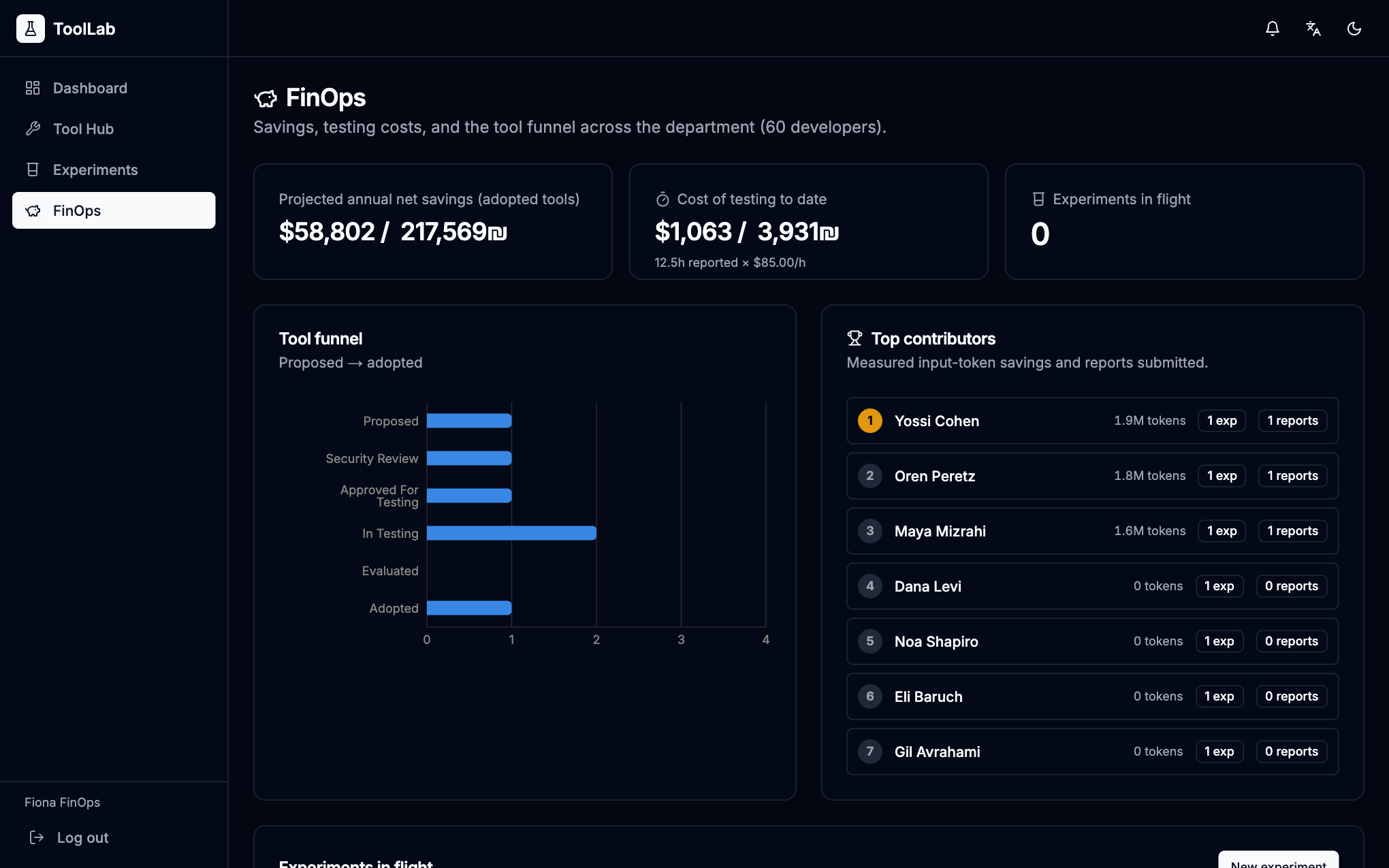Navigate to Experiments in the sidebar
This screenshot has height=868, width=1389.
click(114, 170)
